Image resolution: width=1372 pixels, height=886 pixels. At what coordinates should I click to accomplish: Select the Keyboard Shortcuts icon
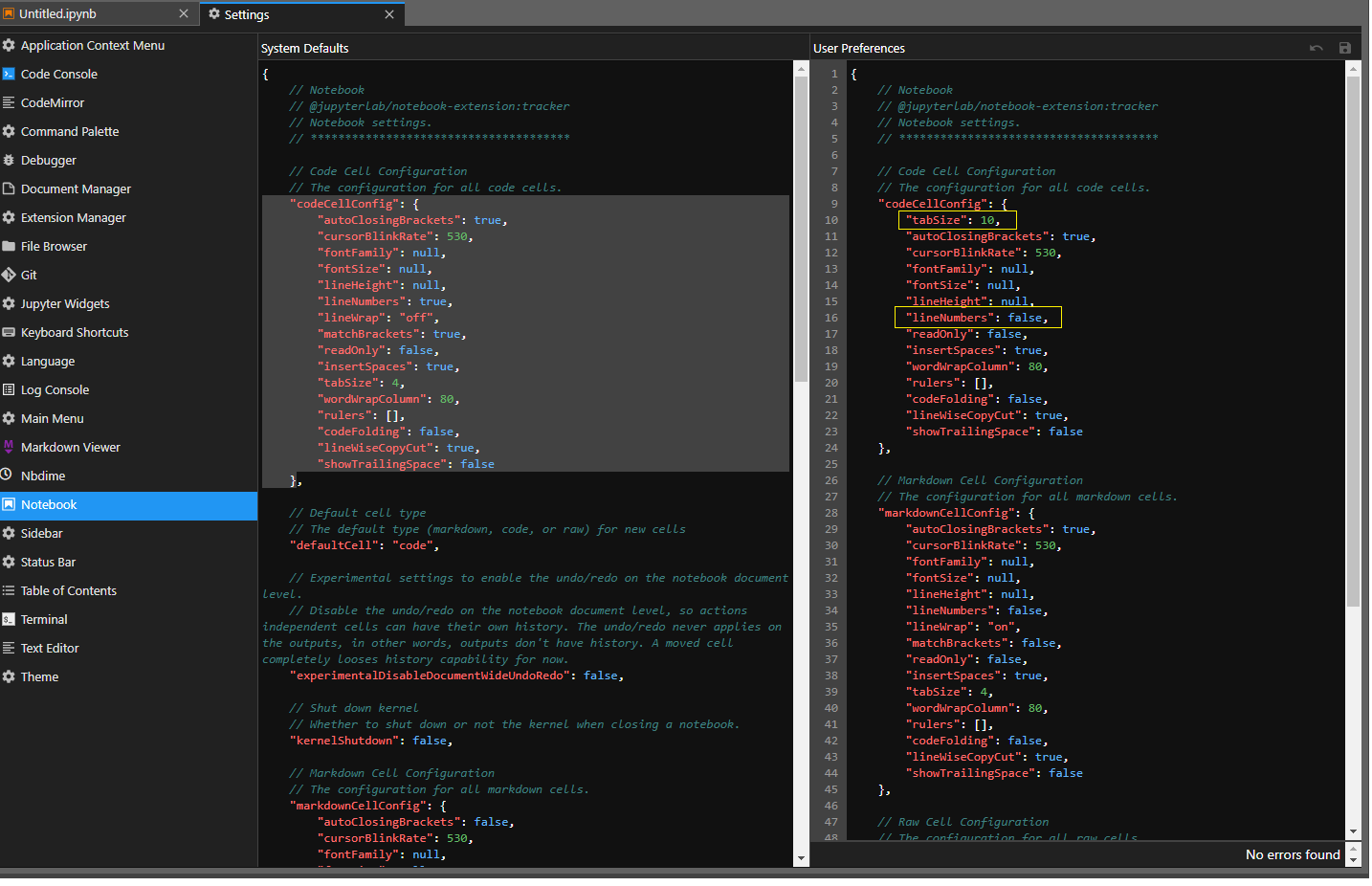(x=10, y=332)
